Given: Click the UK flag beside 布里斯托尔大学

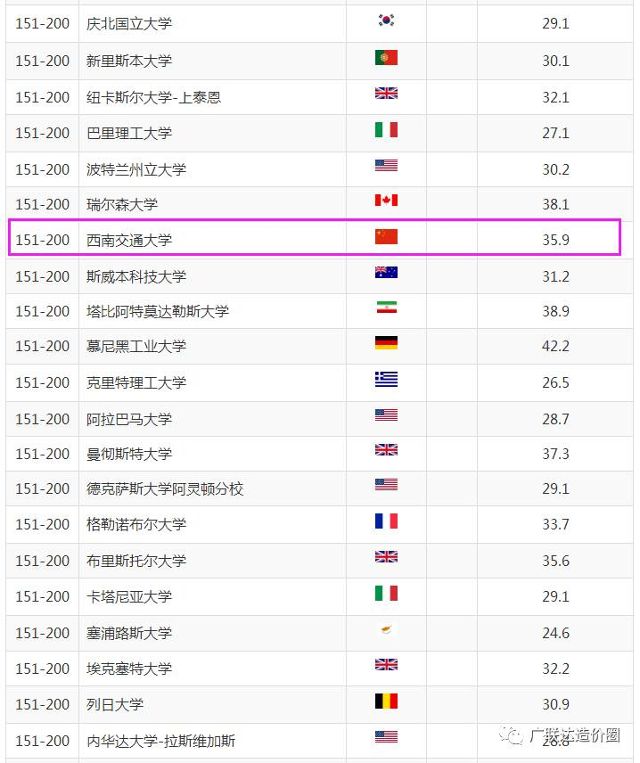Looking at the screenshot, I should tap(386, 557).
